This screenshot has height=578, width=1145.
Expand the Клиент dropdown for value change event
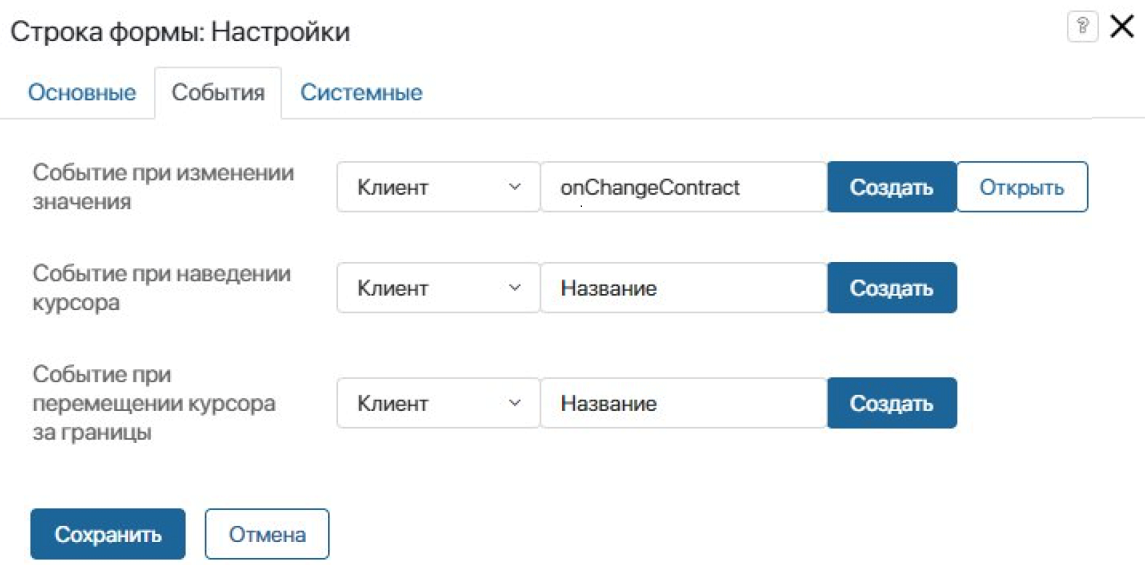click(x=437, y=187)
